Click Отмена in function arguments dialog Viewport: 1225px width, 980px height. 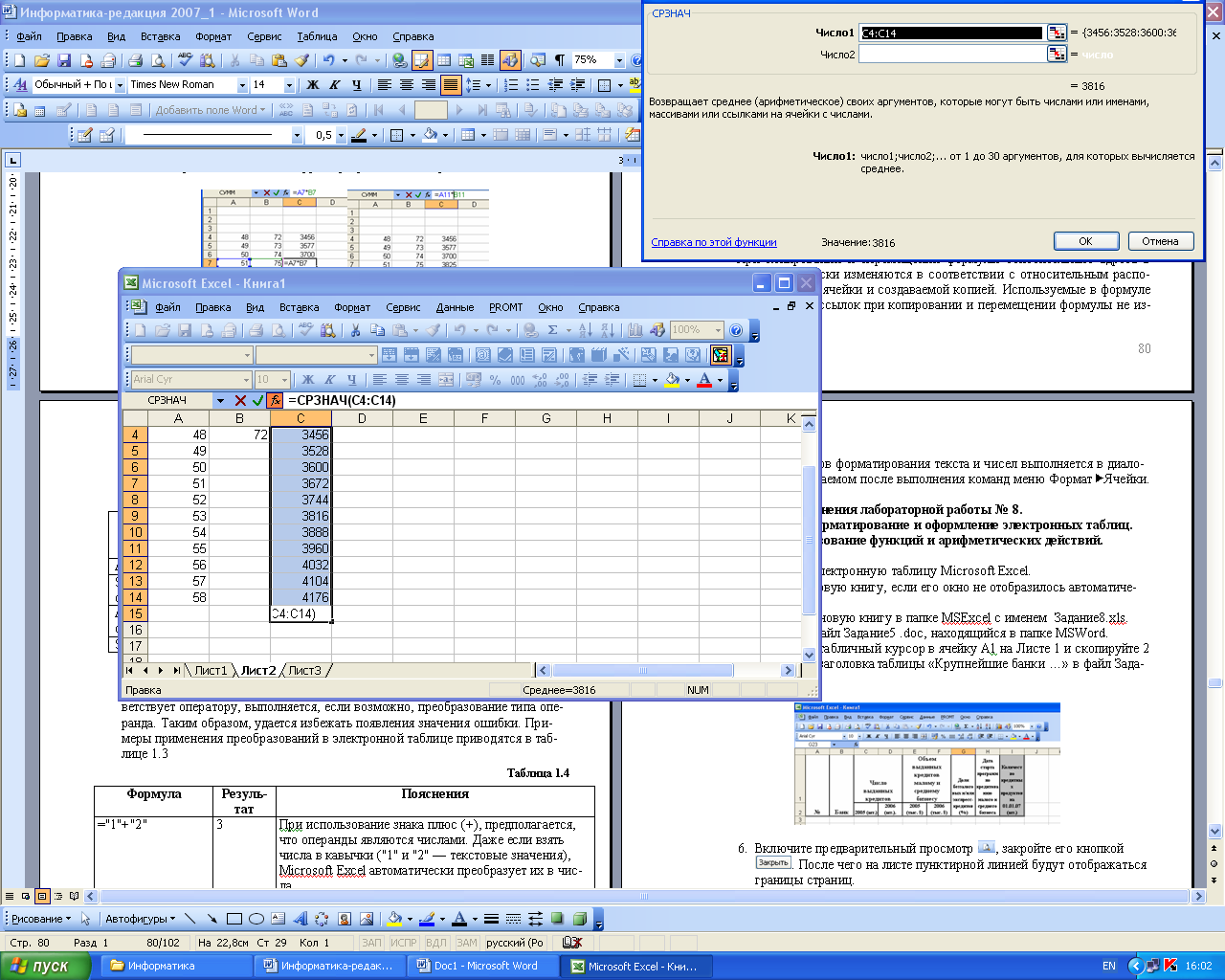tap(1160, 241)
